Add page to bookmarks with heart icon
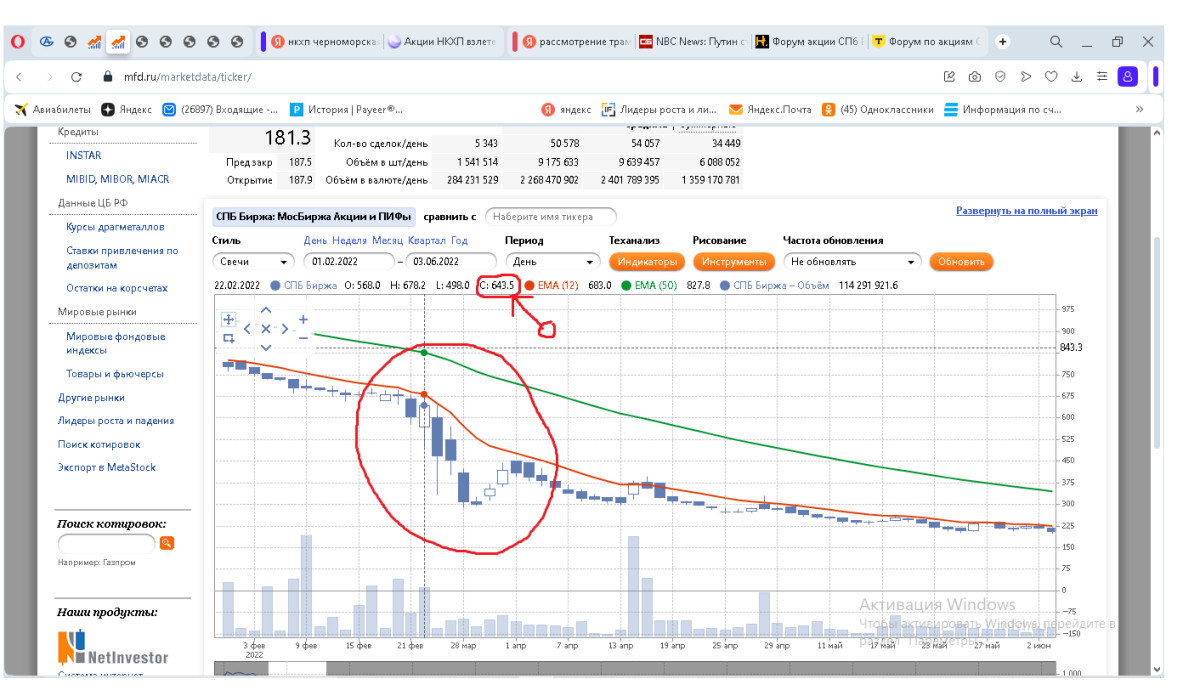 (1051, 76)
